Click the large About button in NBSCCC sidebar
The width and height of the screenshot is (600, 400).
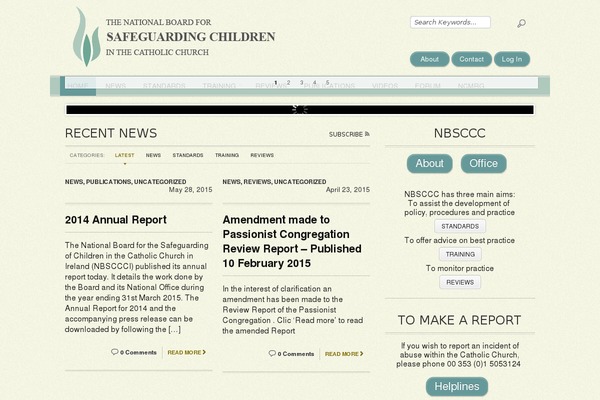429,163
